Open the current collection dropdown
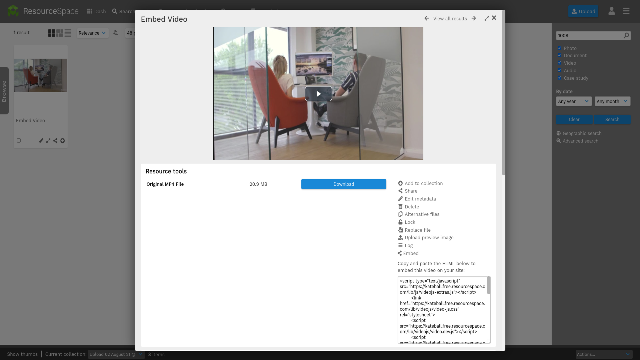 (x=116, y=354)
